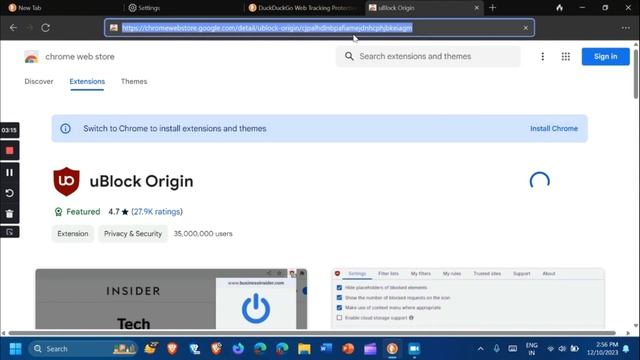Restart the recording with the undo arrow
Image resolution: width=640 pixels, height=360 pixels.
coord(9,193)
